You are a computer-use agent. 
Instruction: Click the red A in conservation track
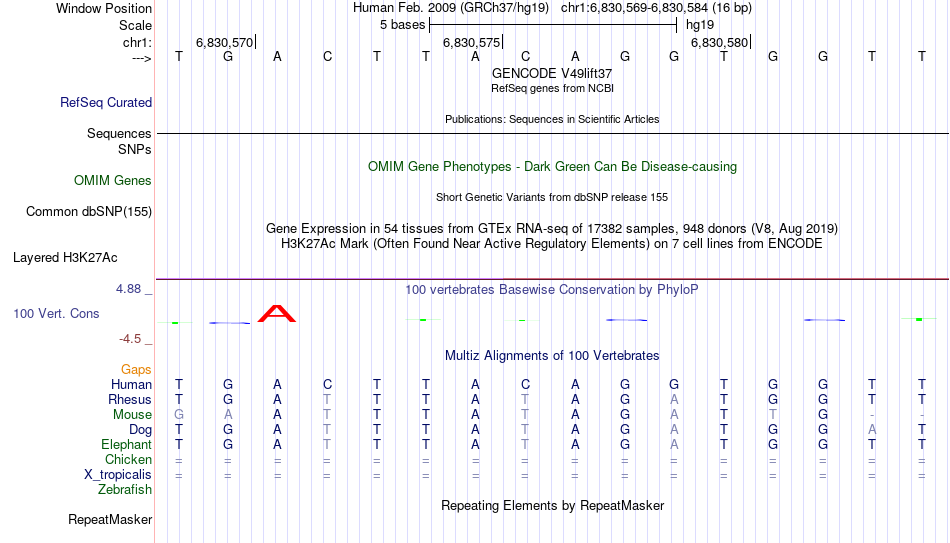(x=277, y=313)
